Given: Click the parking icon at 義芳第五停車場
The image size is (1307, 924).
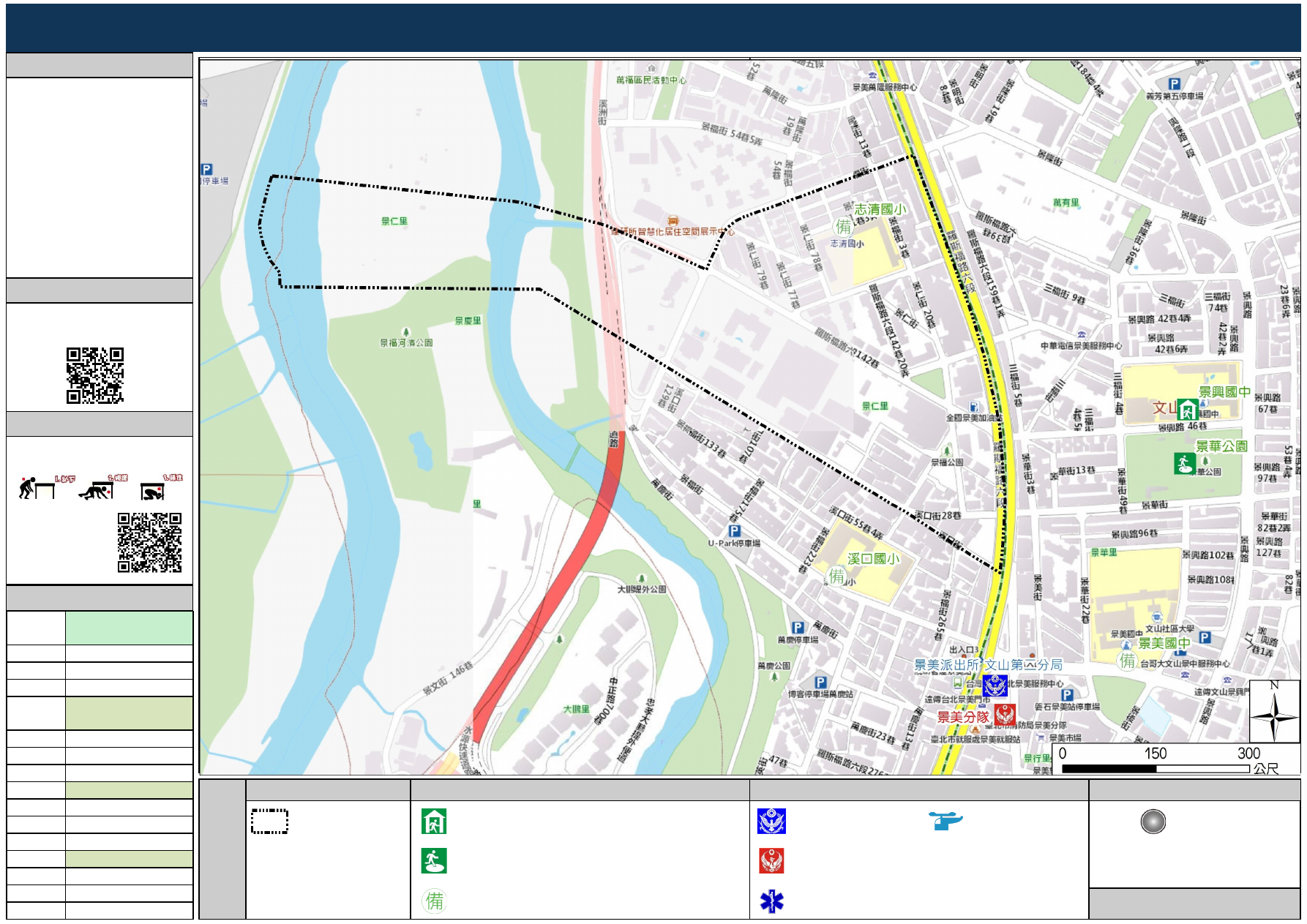Looking at the screenshot, I should click(x=1175, y=84).
